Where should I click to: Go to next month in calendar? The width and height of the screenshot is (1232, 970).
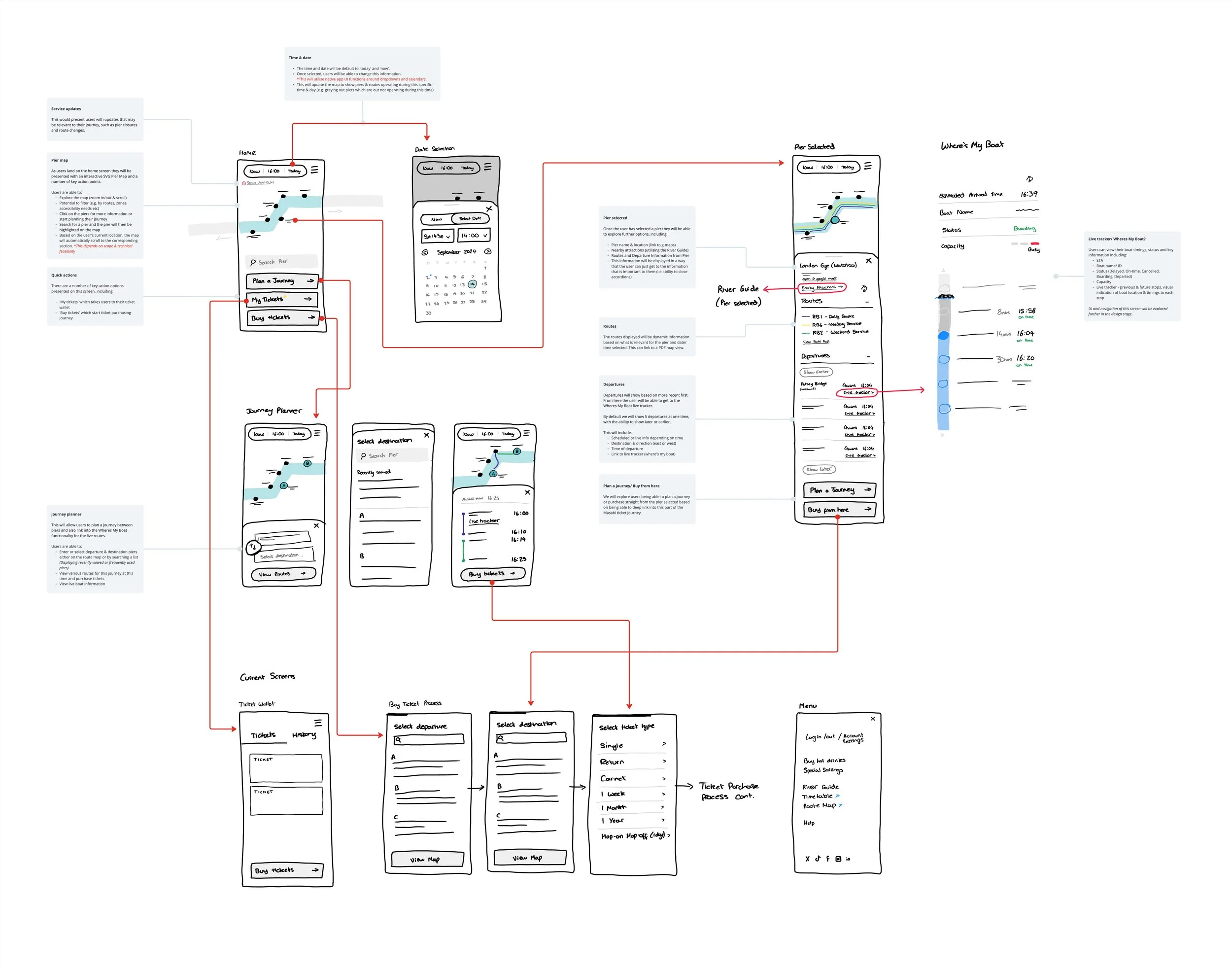pyautogui.click(x=487, y=251)
